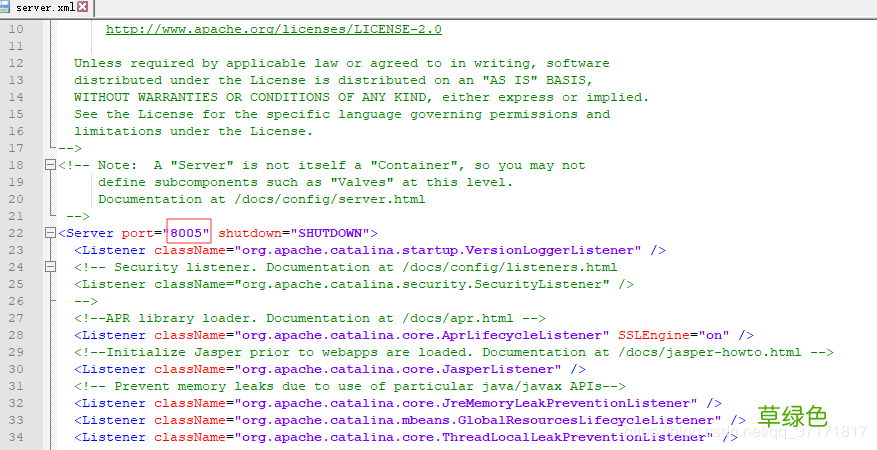Click the "limitations under the License." line

pyautogui.click(x=194, y=131)
